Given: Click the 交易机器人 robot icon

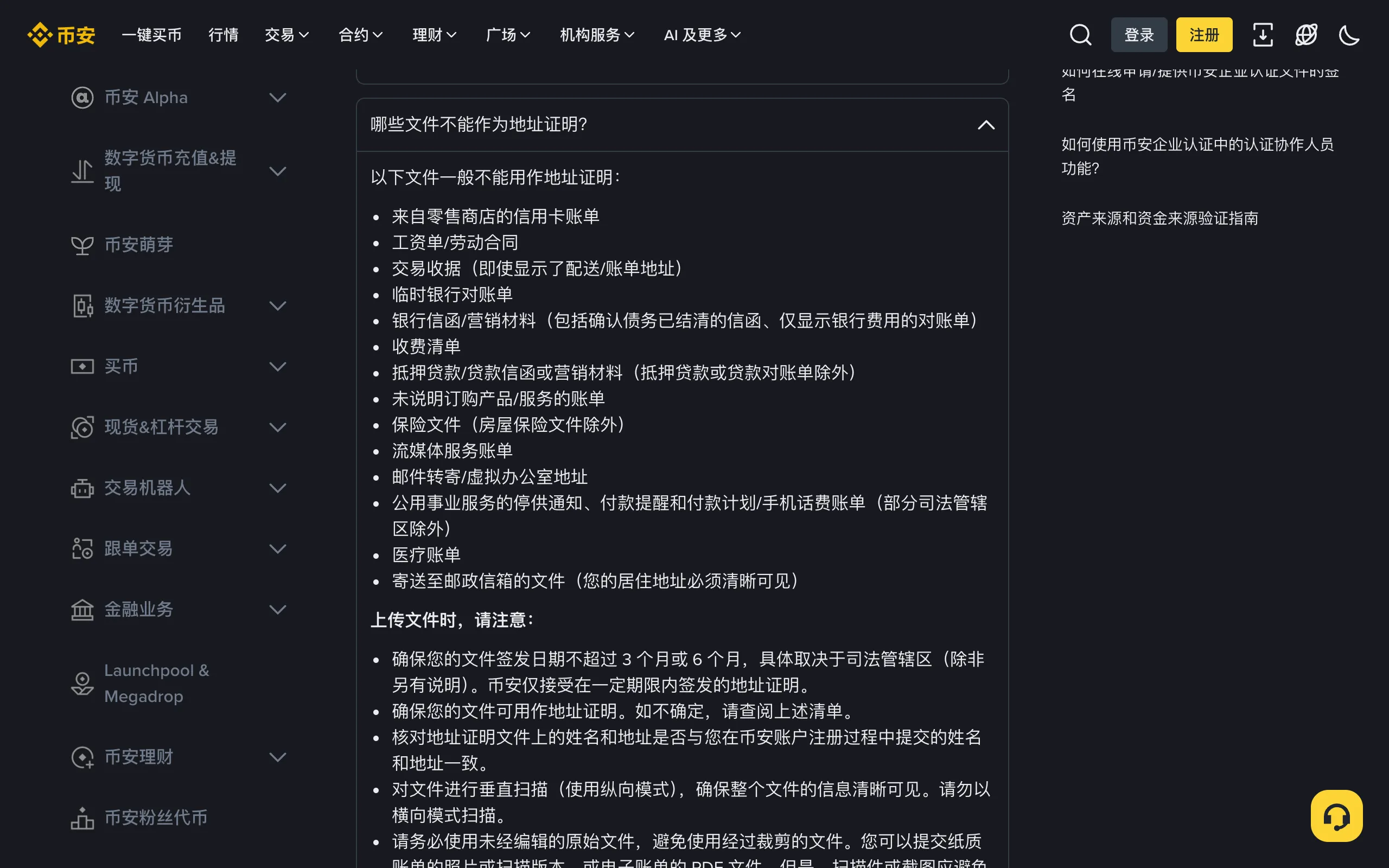Looking at the screenshot, I should click(82, 488).
